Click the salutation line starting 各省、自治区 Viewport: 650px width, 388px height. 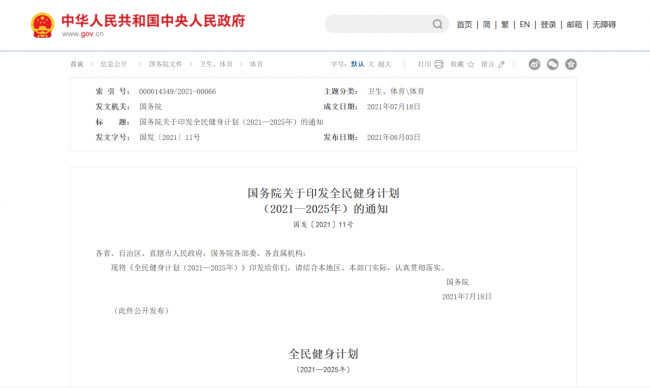[201, 253]
